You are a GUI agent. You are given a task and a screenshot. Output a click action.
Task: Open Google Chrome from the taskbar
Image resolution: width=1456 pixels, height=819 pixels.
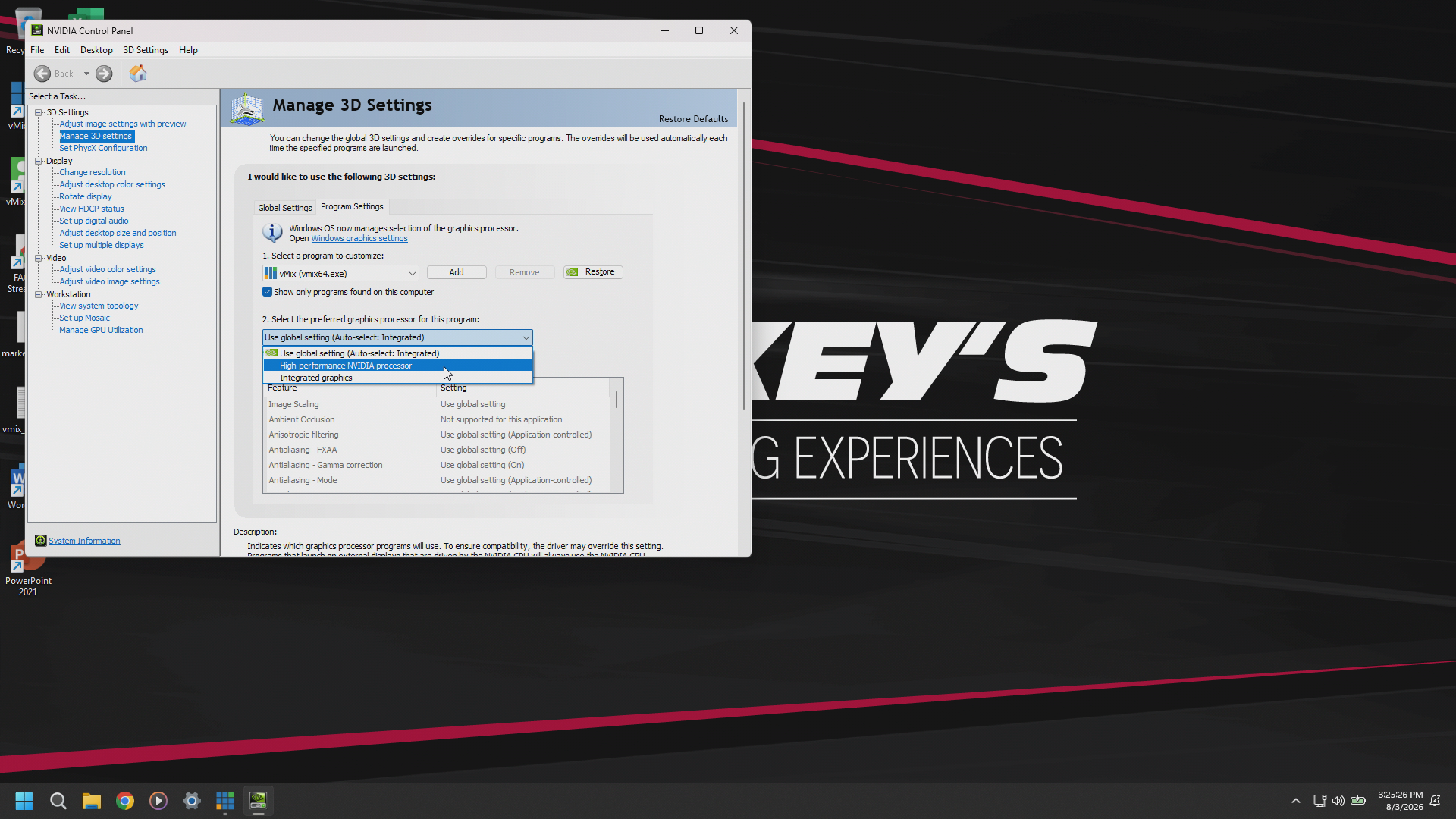(x=125, y=801)
